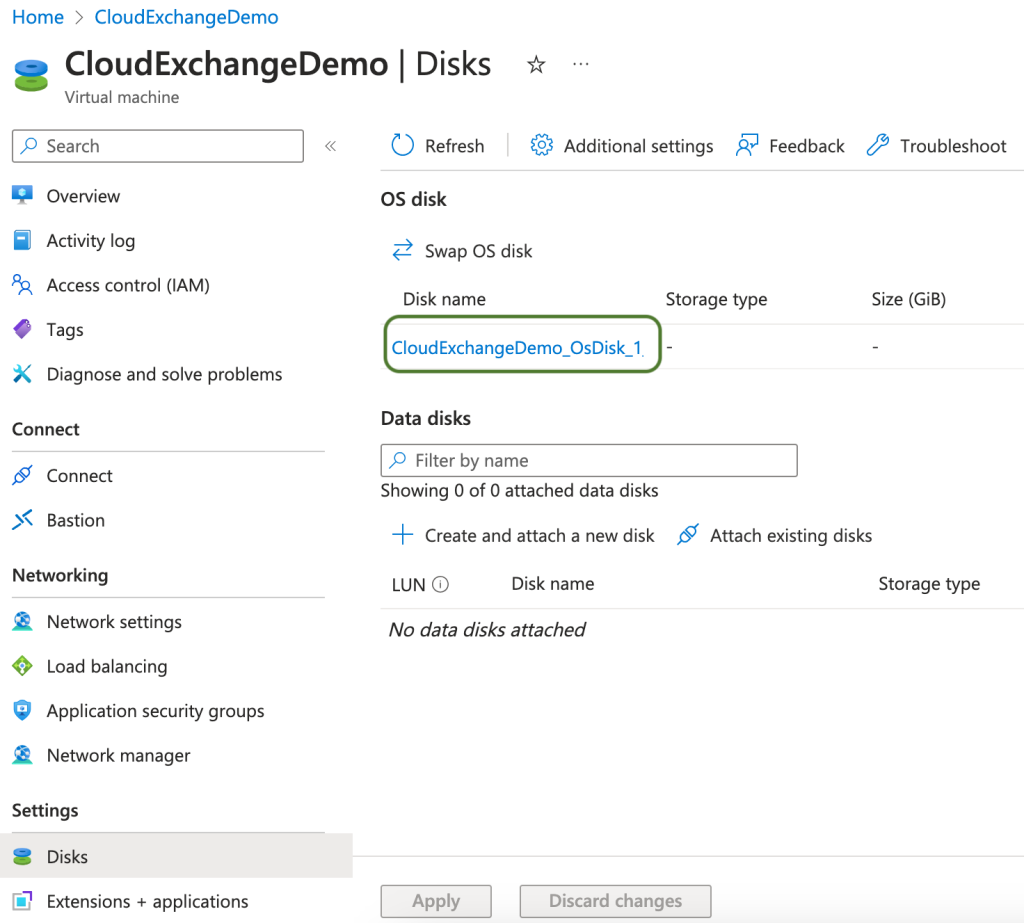Click the Troubleshoot wrench icon
Screen dimensions: 1024x923
click(x=878, y=145)
